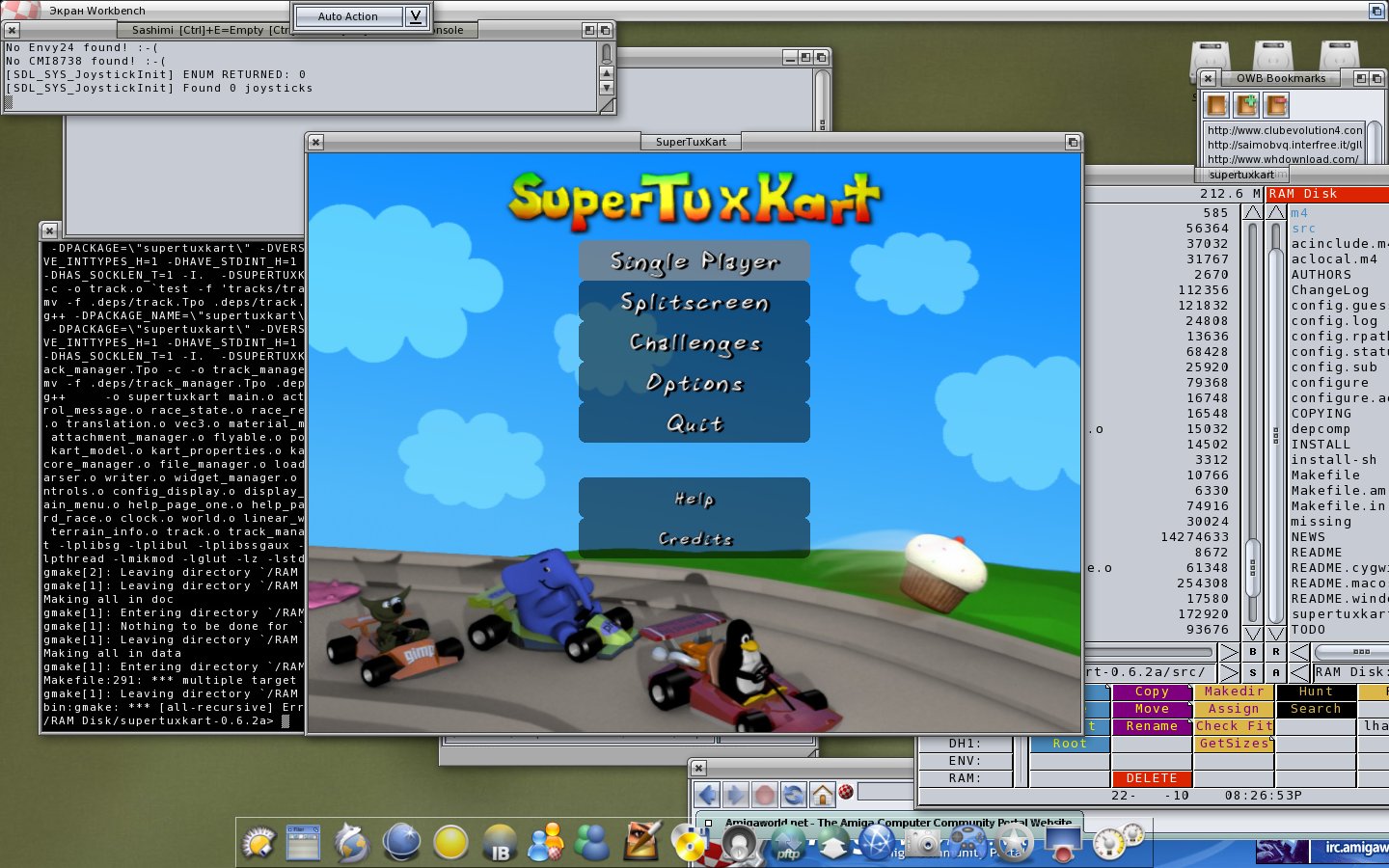Click the purple Copy button in the file manager
Screen dimensions: 1389x868
[x=1152, y=692]
